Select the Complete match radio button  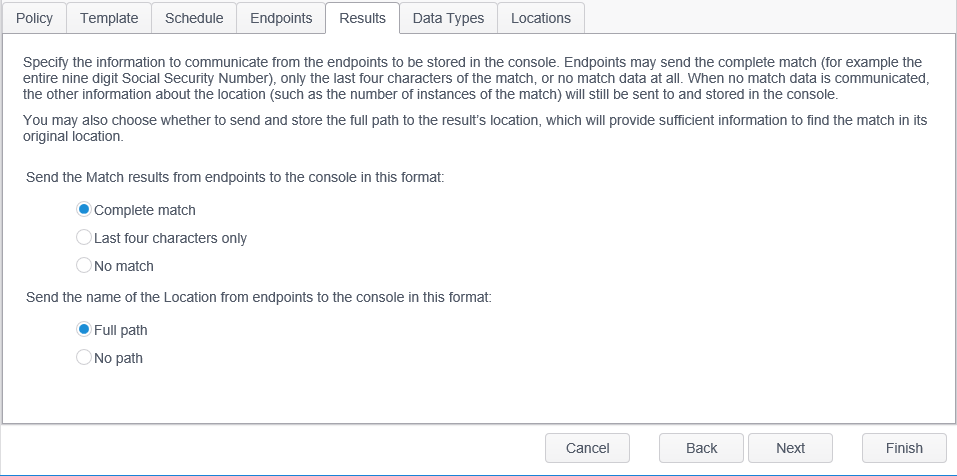85,210
